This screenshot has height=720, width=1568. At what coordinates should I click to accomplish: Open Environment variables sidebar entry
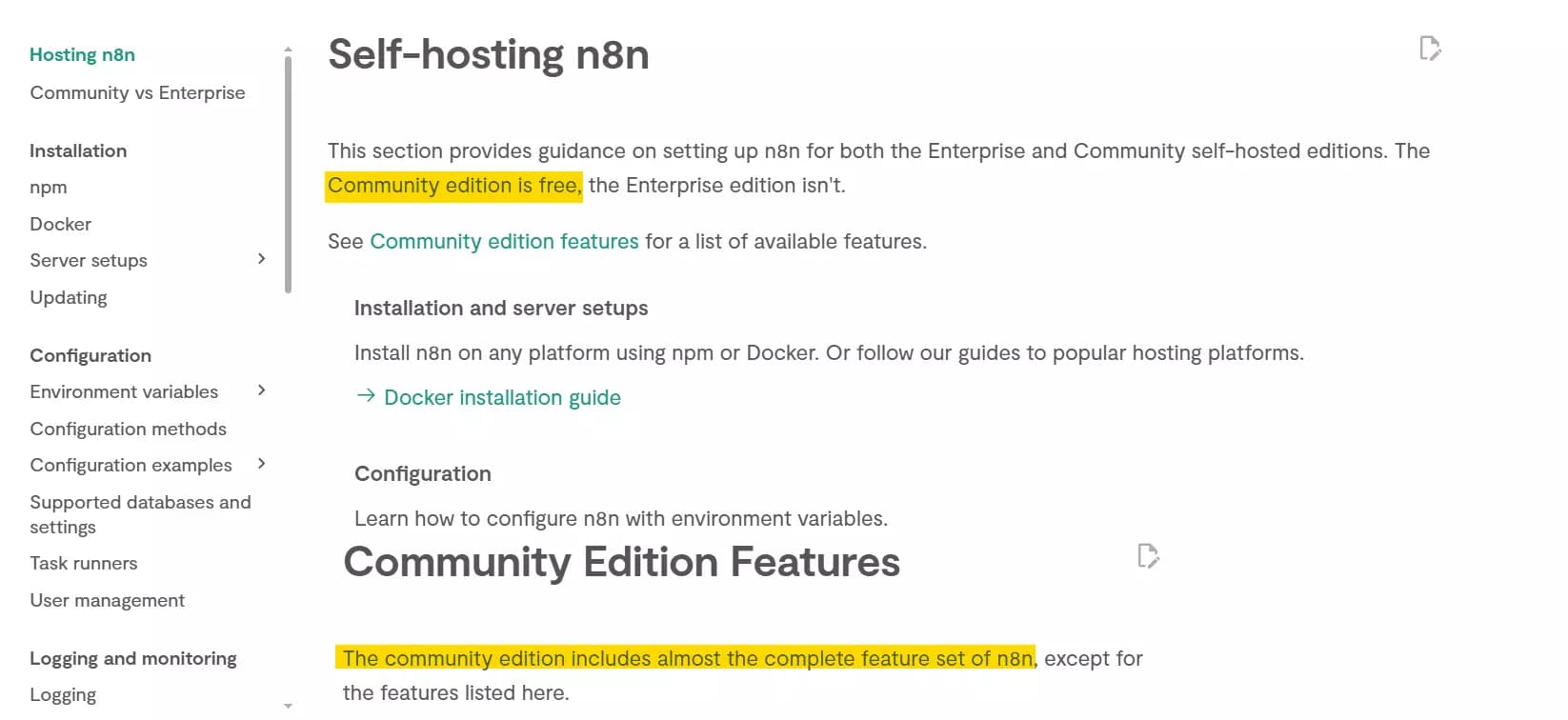(124, 391)
